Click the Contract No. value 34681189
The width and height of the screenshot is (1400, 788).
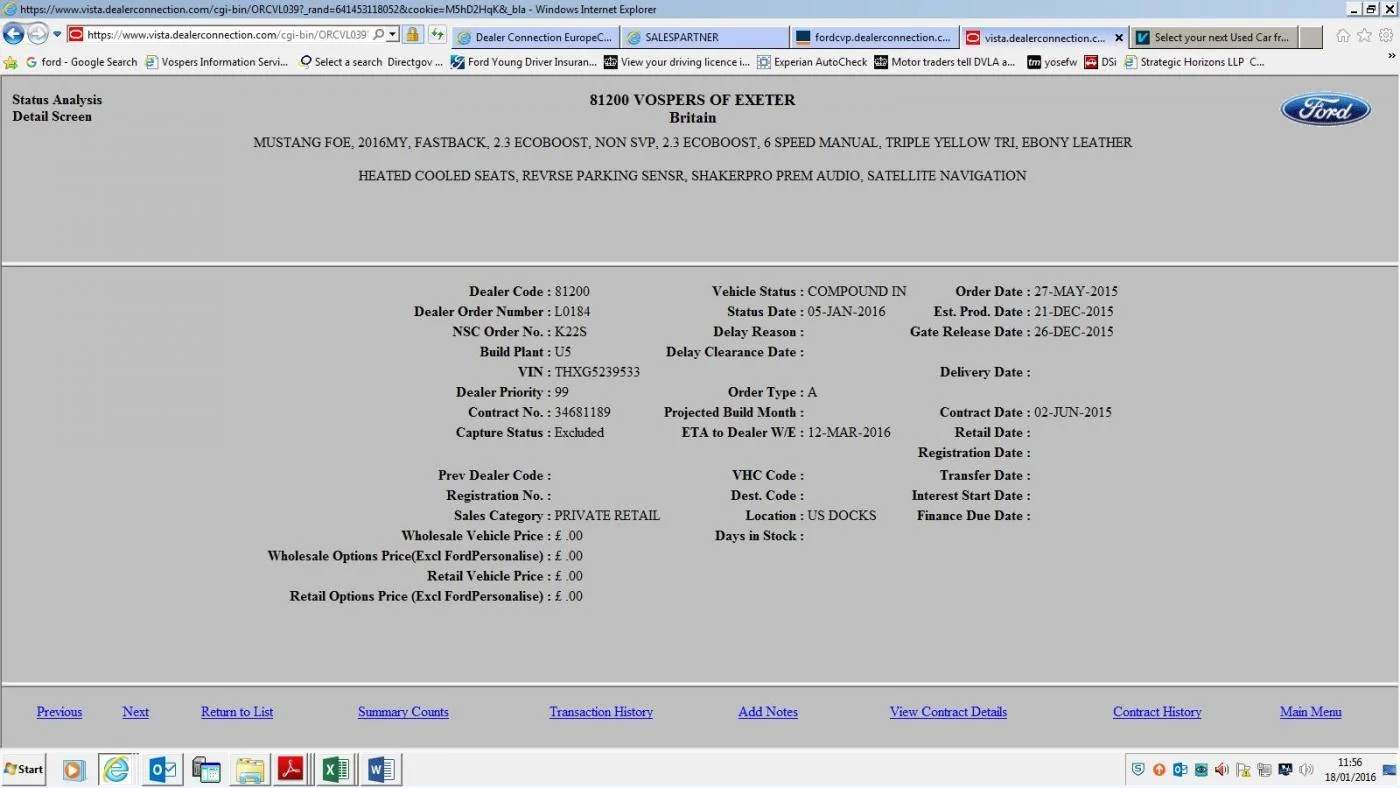583,412
